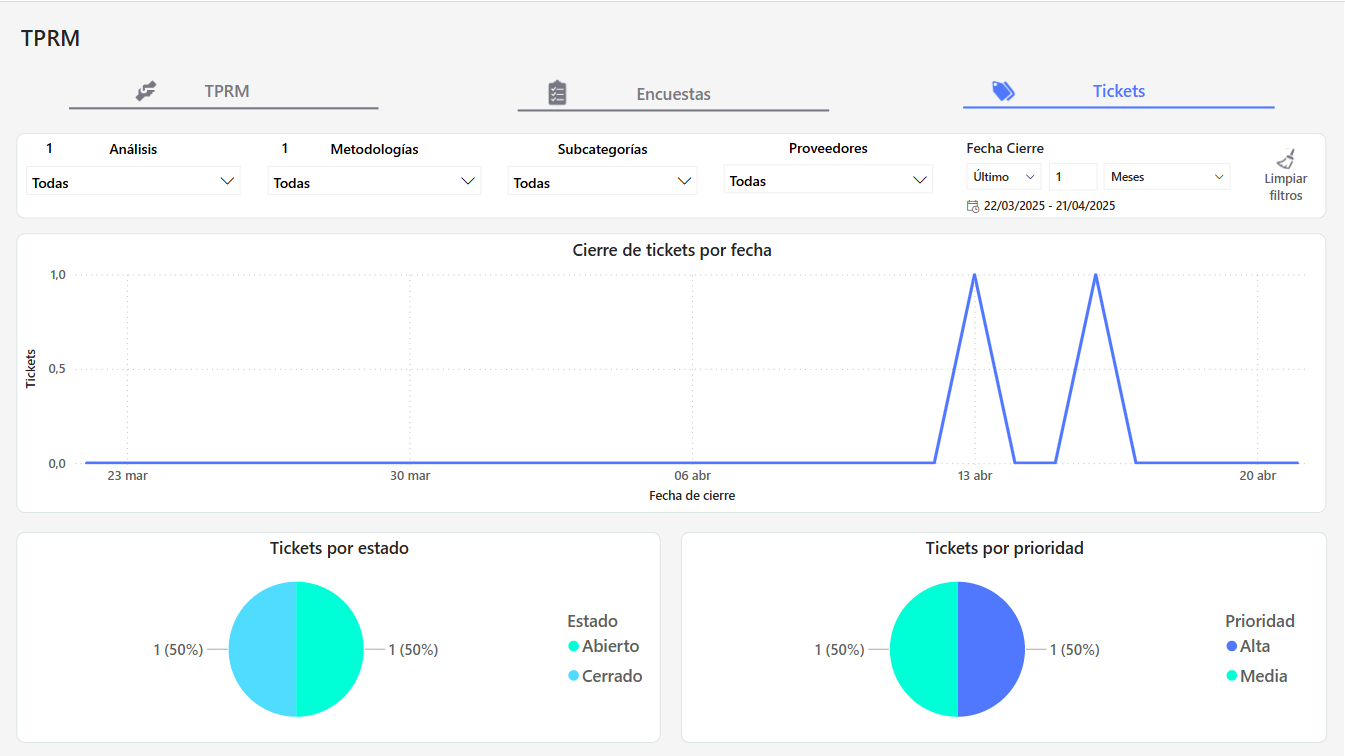Click the TPRM tab arrows icon
The width and height of the screenshot is (1345, 756).
coord(147,91)
